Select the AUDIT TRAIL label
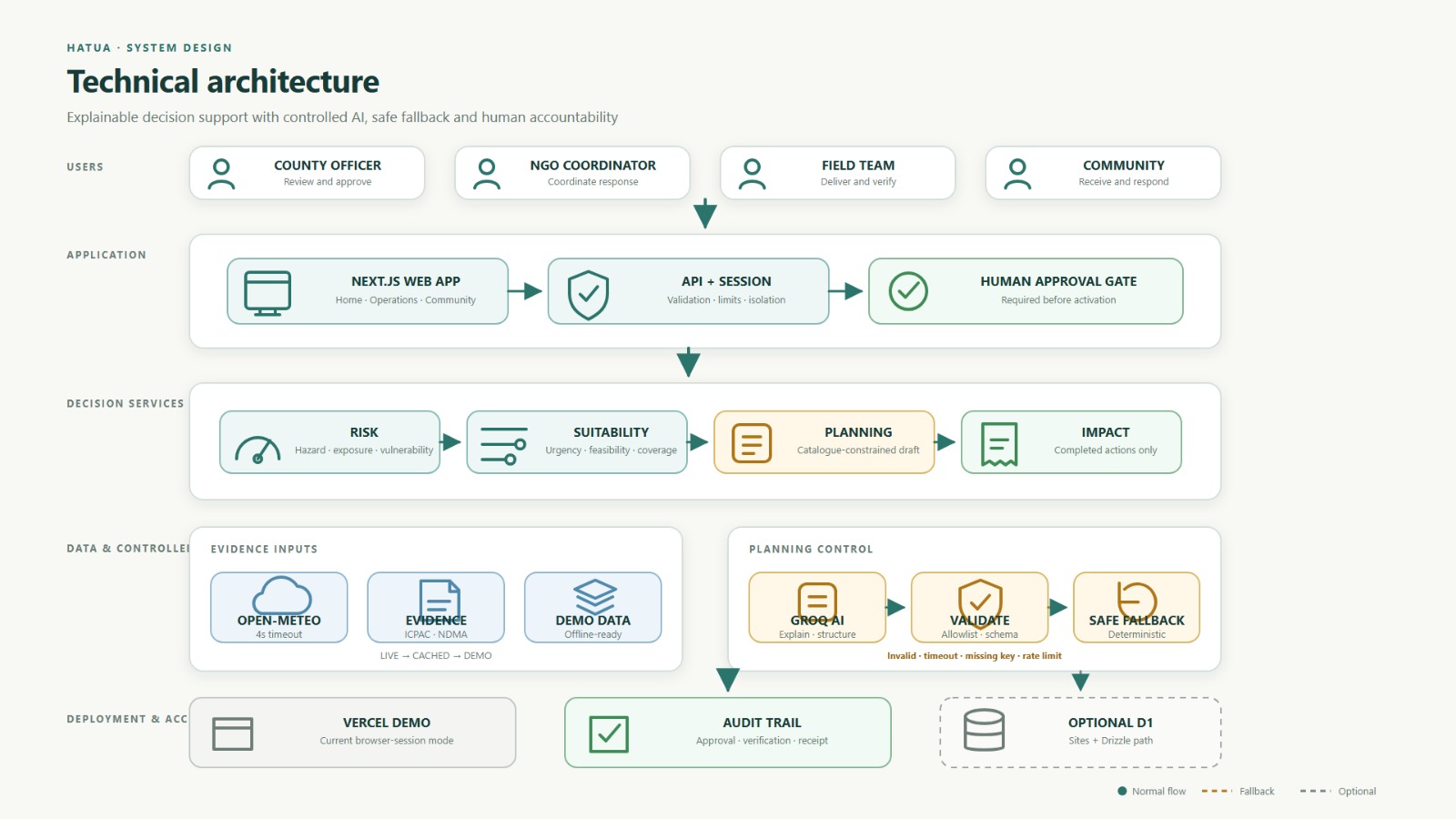Screen dimensions: 1456x819 (x=763, y=723)
